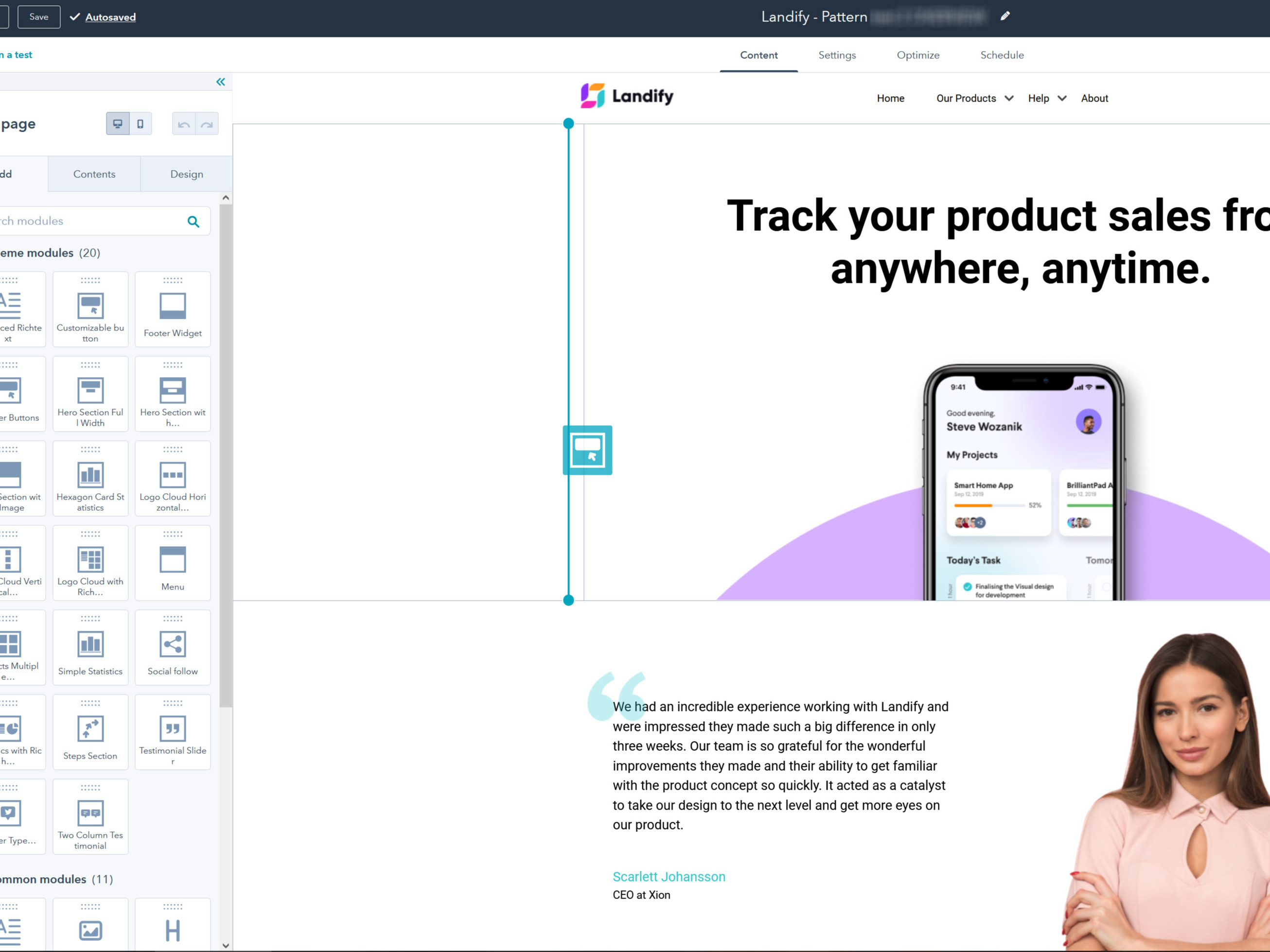Image resolution: width=1270 pixels, height=952 pixels.
Task: Click the module list scrollbar thumb
Action: (x=226, y=456)
